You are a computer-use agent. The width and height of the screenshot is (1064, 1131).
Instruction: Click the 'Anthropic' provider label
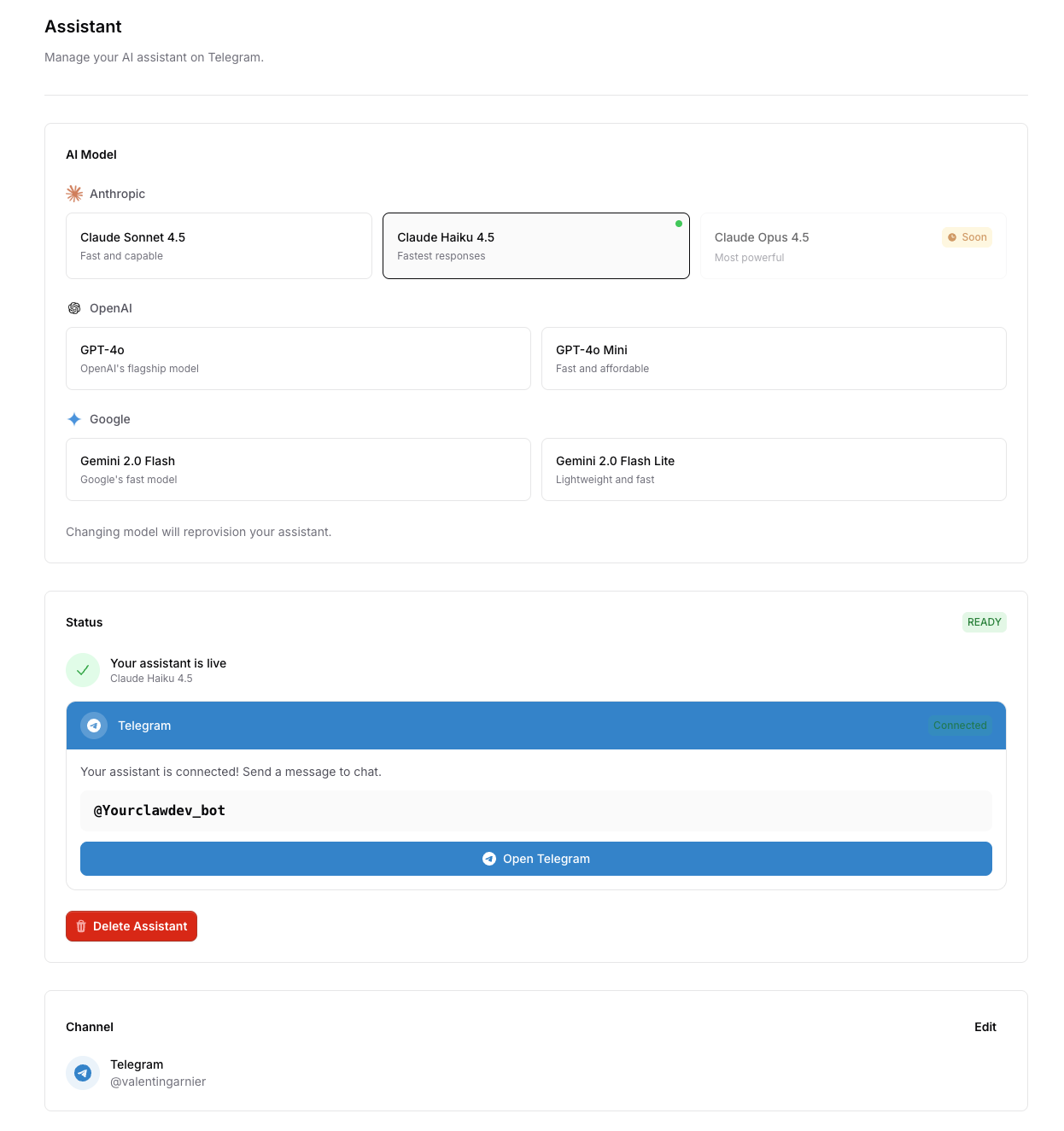click(117, 194)
